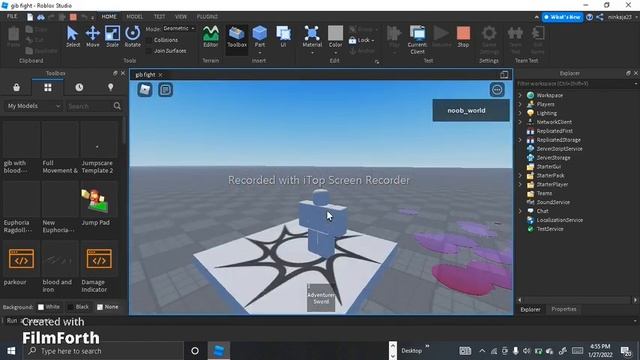Choose the Select tool in ribbon
Viewport: 640px width, 360px height.
[x=72, y=37]
